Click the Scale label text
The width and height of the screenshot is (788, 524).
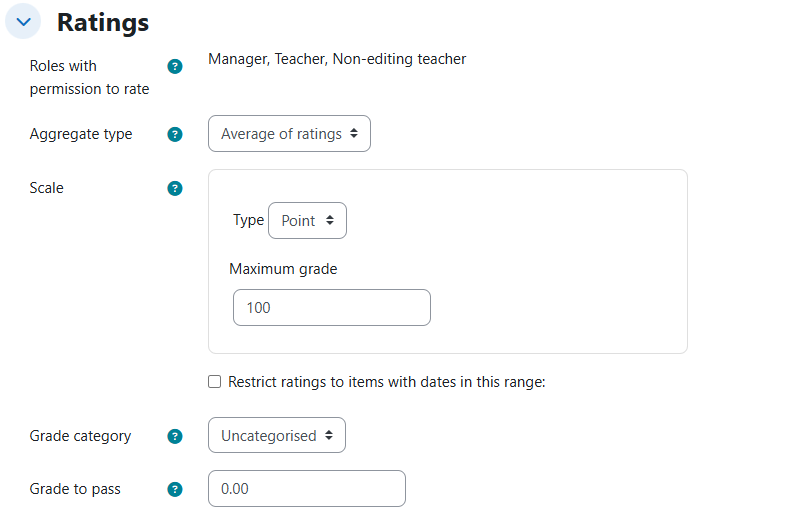tap(47, 188)
